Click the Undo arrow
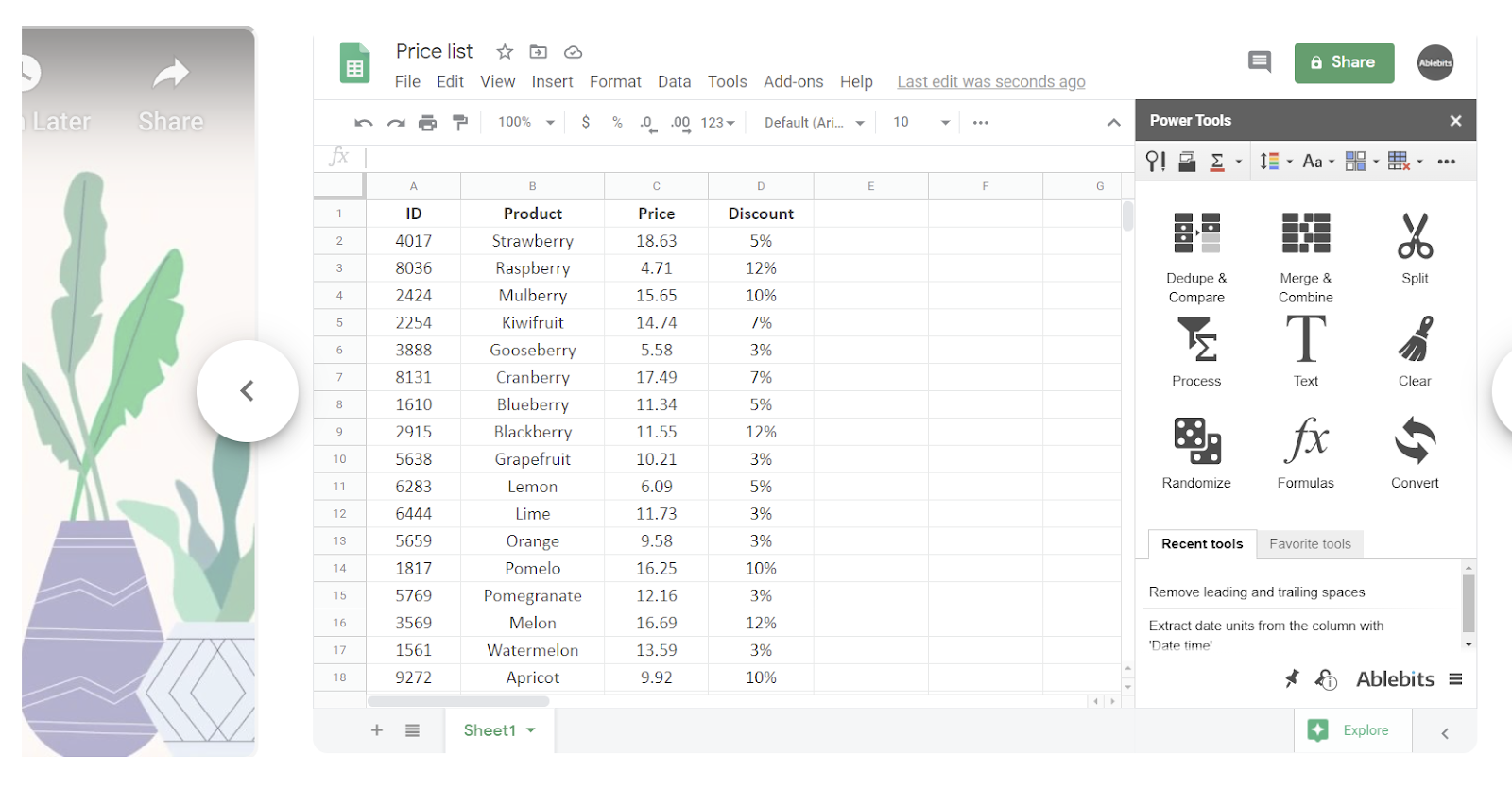 (364, 123)
